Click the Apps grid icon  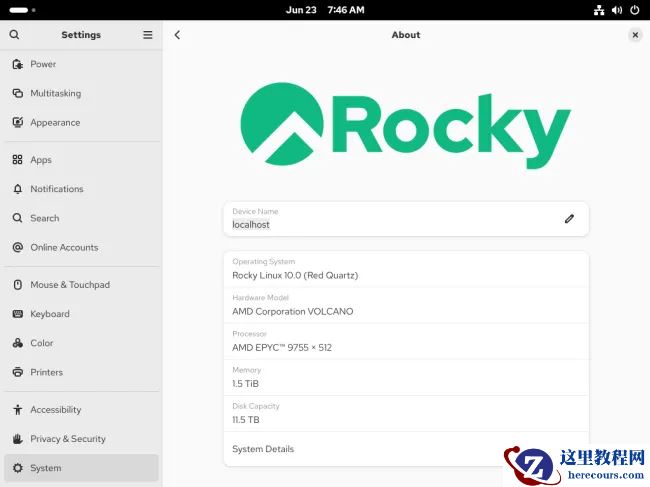(17, 160)
